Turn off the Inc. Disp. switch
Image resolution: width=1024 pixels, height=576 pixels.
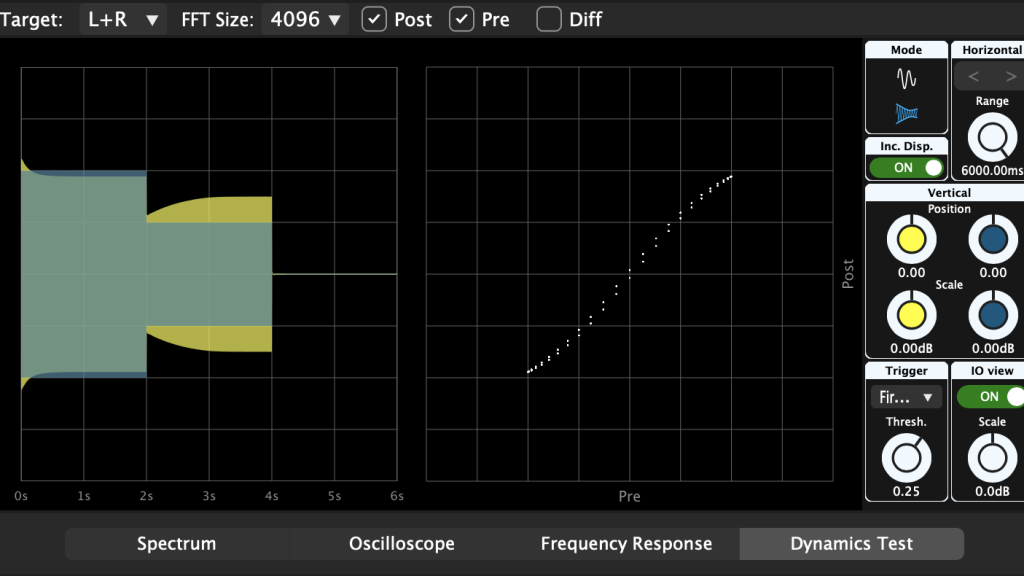[x=906, y=167]
